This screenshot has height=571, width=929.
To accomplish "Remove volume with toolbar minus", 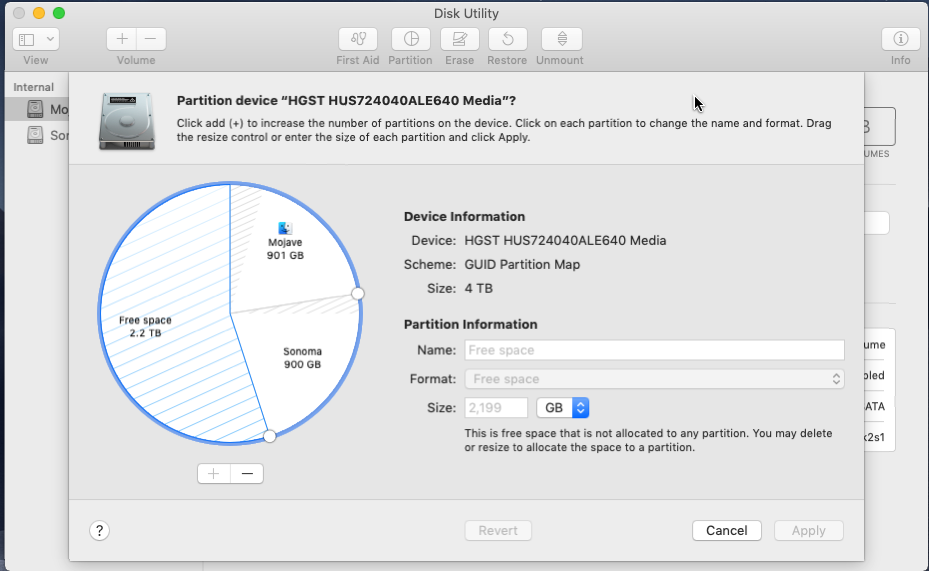I will pyautogui.click(x=151, y=39).
